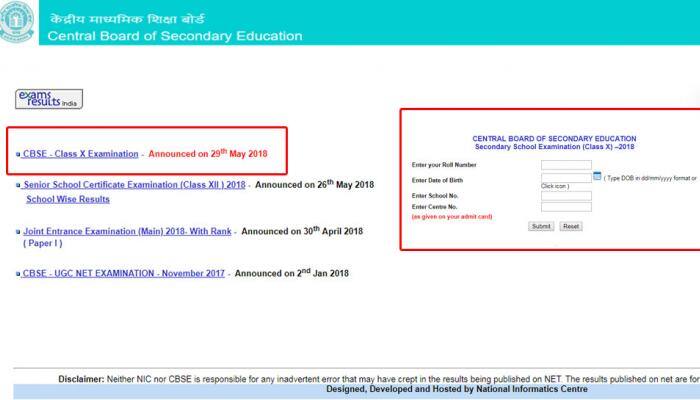Click 'Announced on 30th April 2018' text
The height and width of the screenshot is (400, 700).
coord(302,231)
